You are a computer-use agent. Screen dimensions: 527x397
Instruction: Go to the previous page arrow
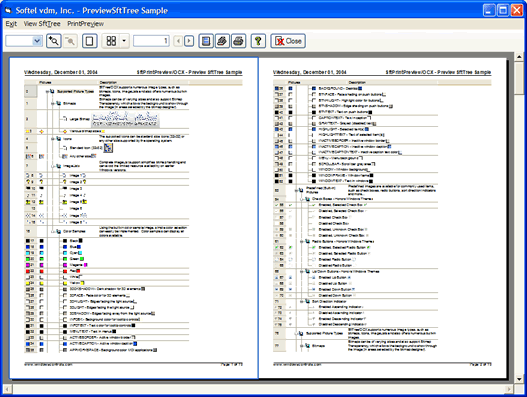coord(178,41)
